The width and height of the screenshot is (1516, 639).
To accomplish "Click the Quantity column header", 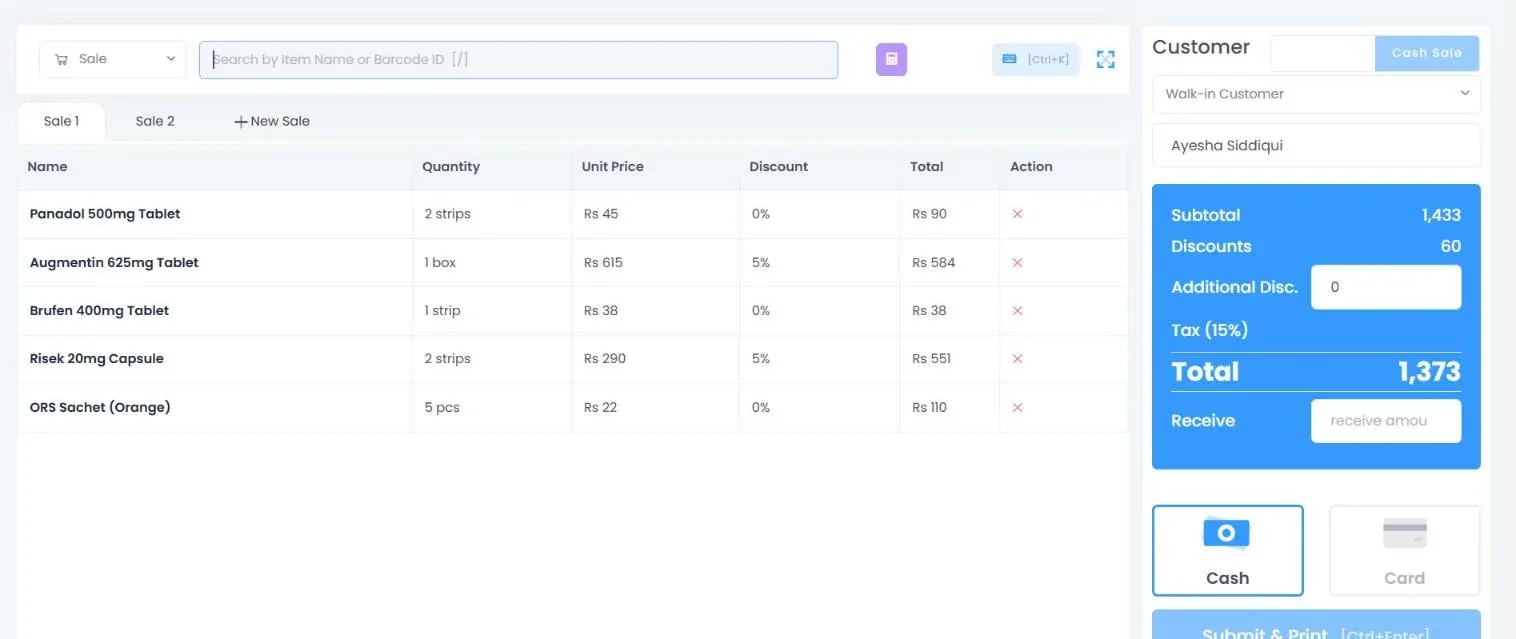I will point(451,167).
